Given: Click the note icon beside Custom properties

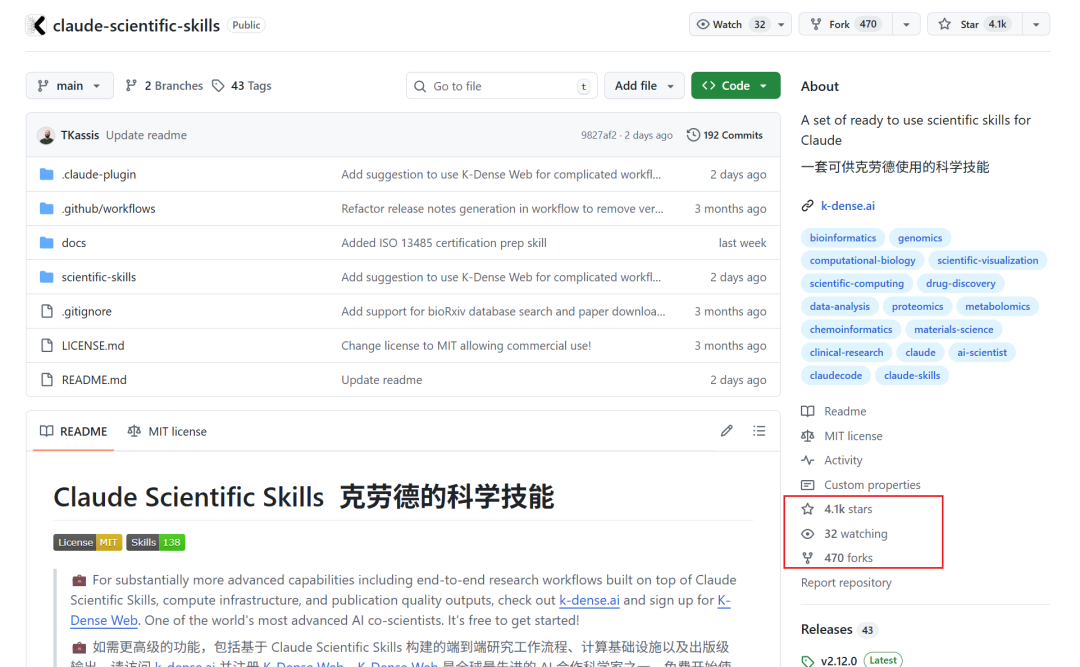Looking at the screenshot, I should (x=807, y=485).
